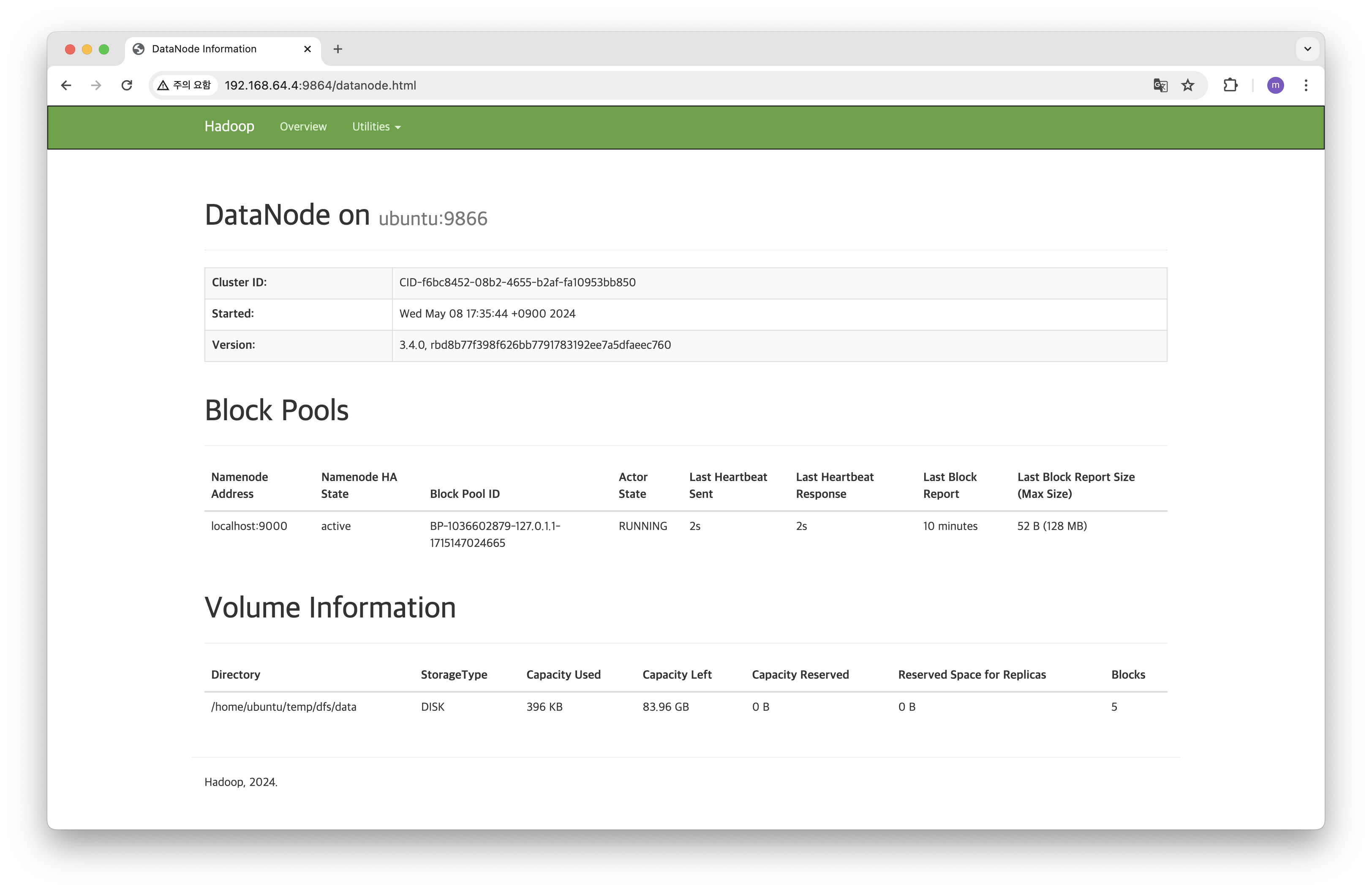Reload the DataNode page

point(127,85)
